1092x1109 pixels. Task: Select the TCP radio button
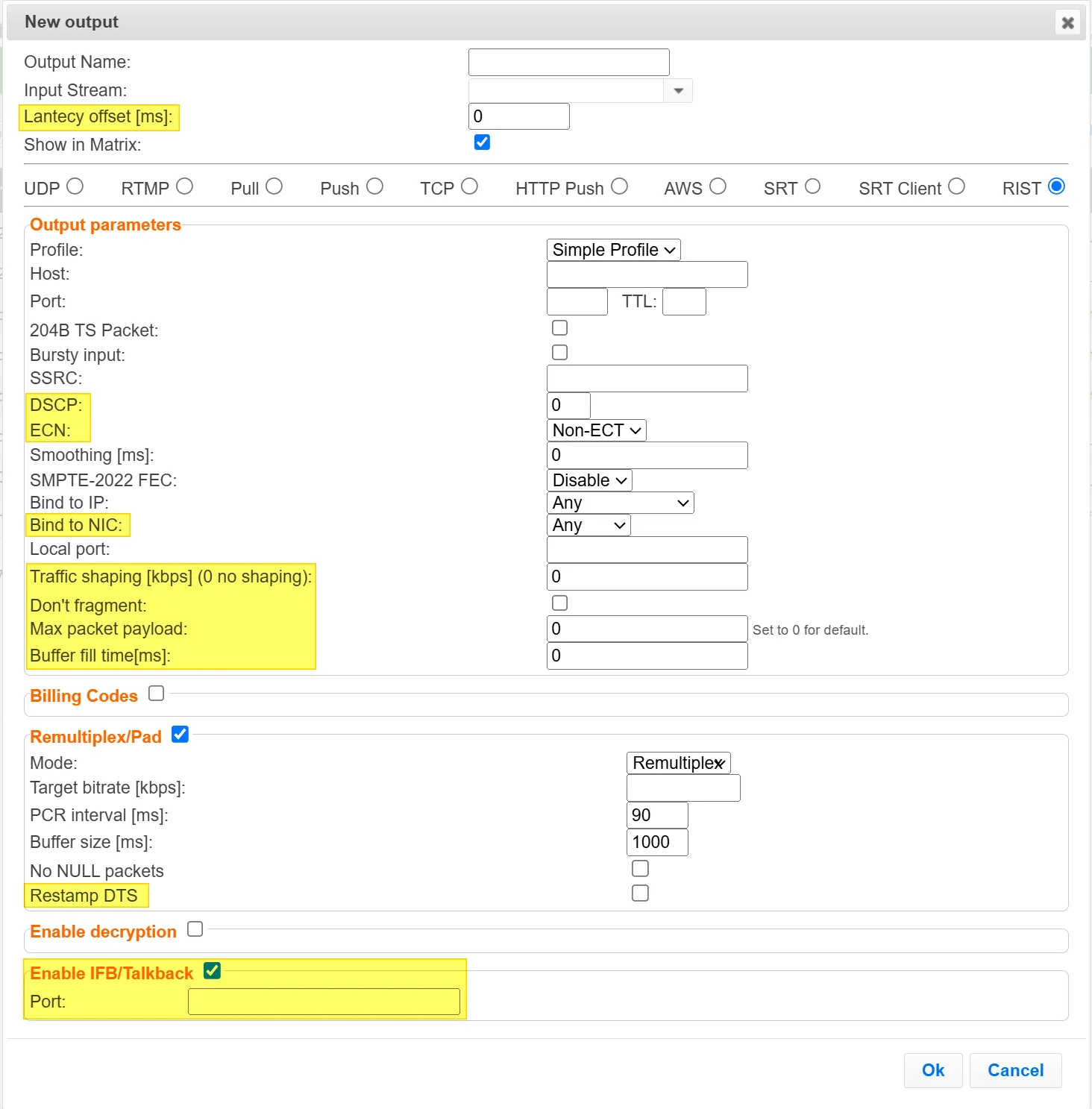[469, 186]
